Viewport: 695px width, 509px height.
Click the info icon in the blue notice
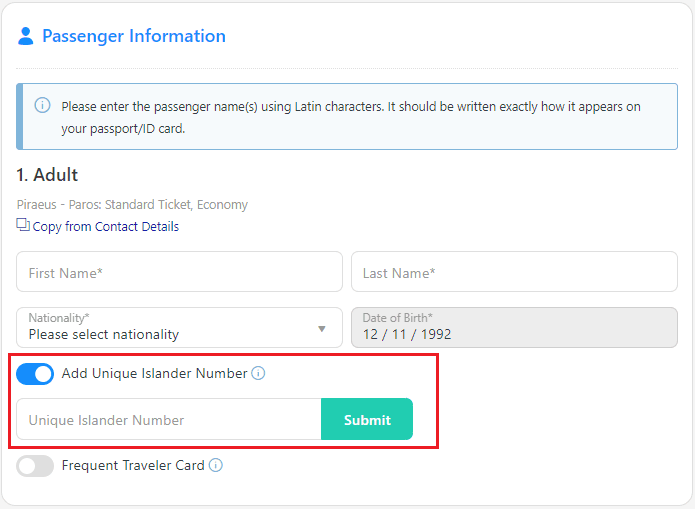point(42,105)
